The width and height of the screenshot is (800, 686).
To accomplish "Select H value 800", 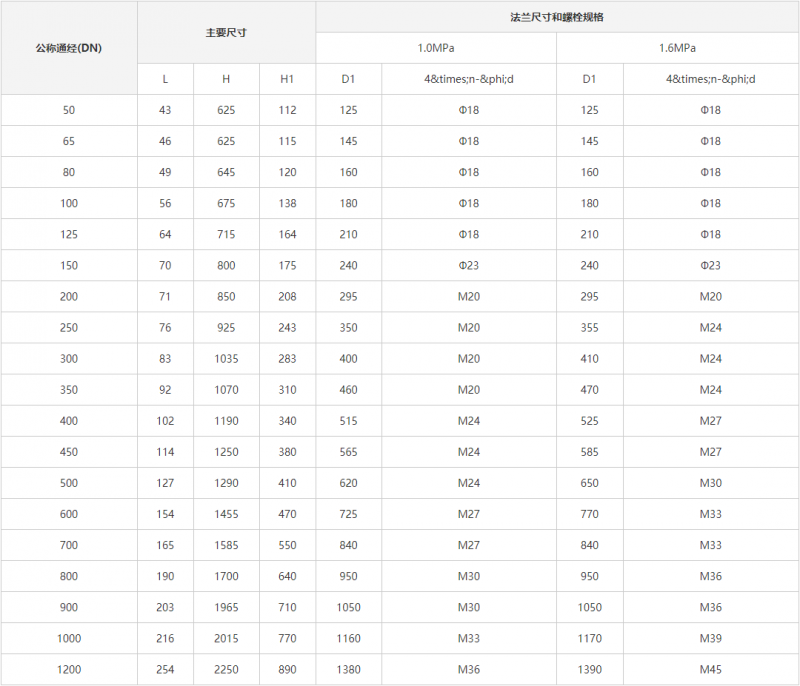I will 226,266.
